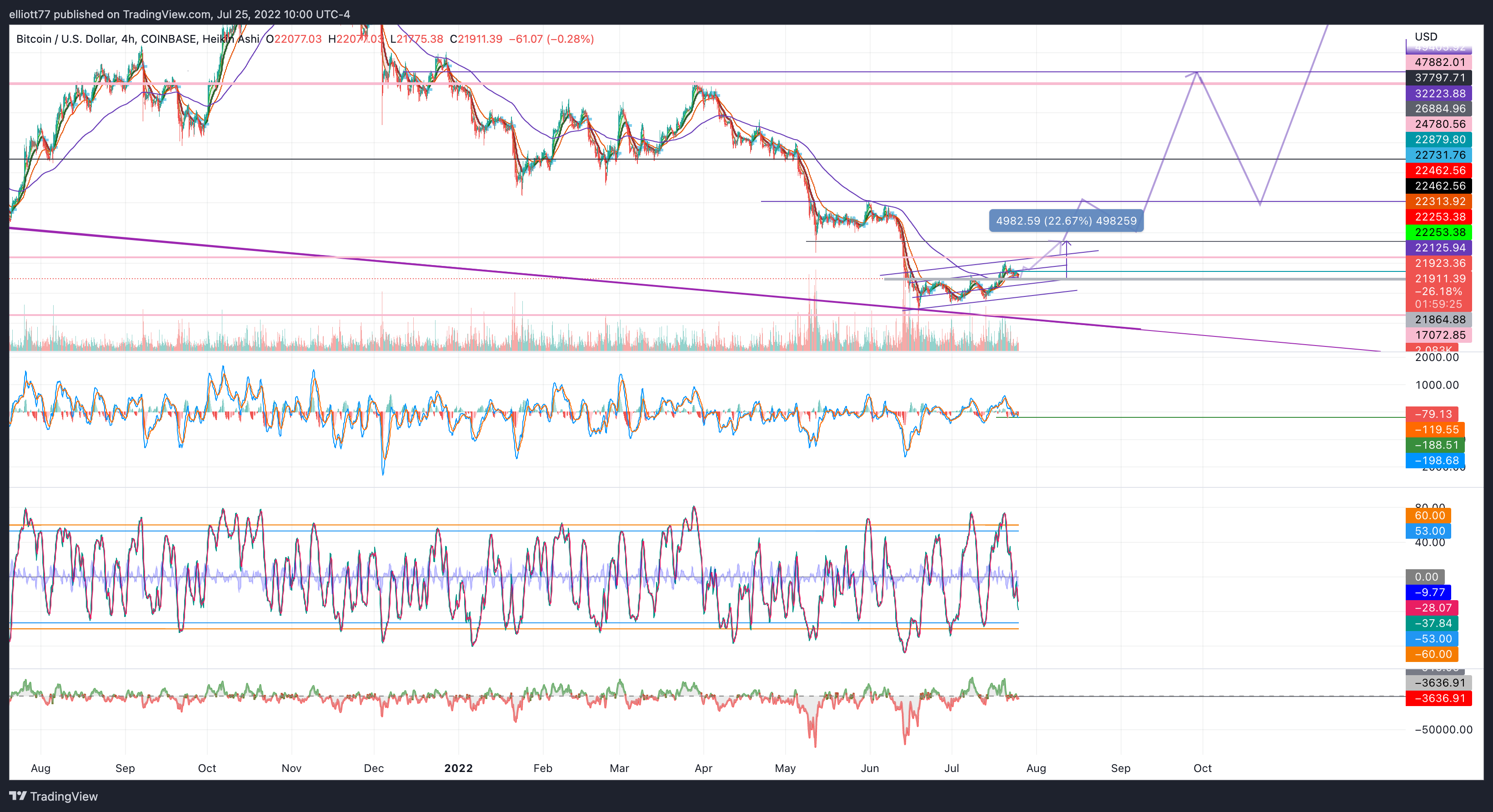Click the orange −60.00 oscillator level label
Viewport: 1493px width, 812px height.
click(x=1432, y=654)
